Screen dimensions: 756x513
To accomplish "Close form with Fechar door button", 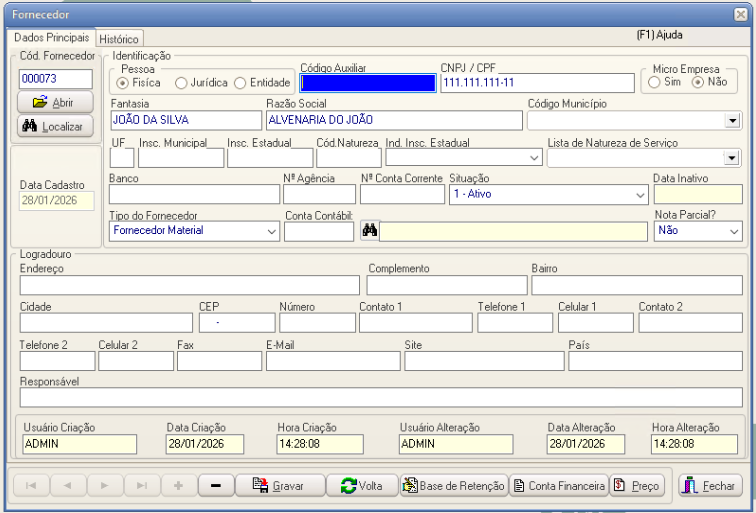I will (709, 486).
